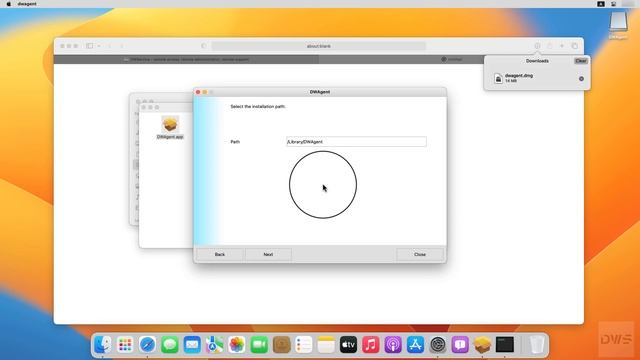Open Finder from the Dock
640x360 pixels.
click(x=102, y=345)
